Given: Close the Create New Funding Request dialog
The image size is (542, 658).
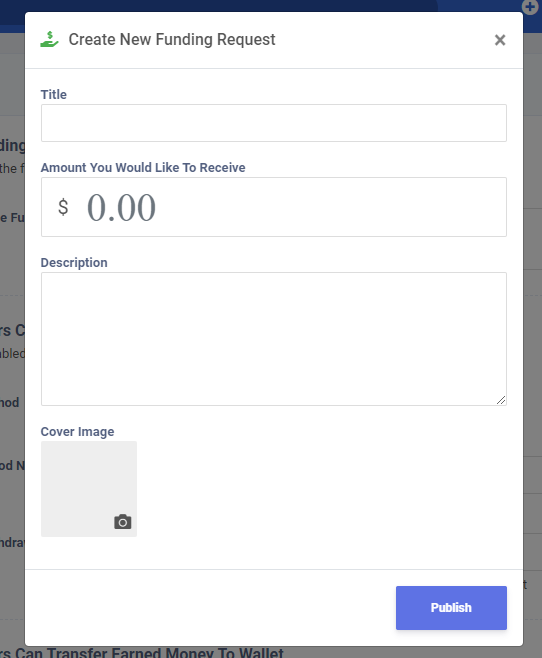Looking at the screenshot, I should tap(500, 40).
